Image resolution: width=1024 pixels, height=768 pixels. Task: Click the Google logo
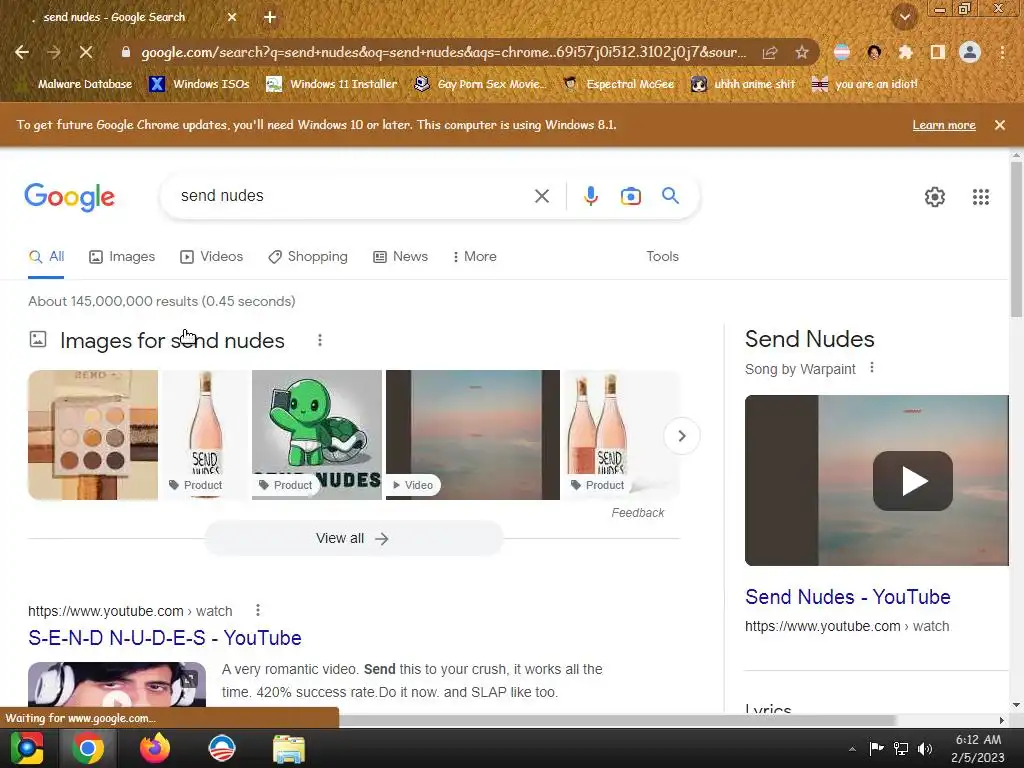pyautogui.click(x=69, y=197)
